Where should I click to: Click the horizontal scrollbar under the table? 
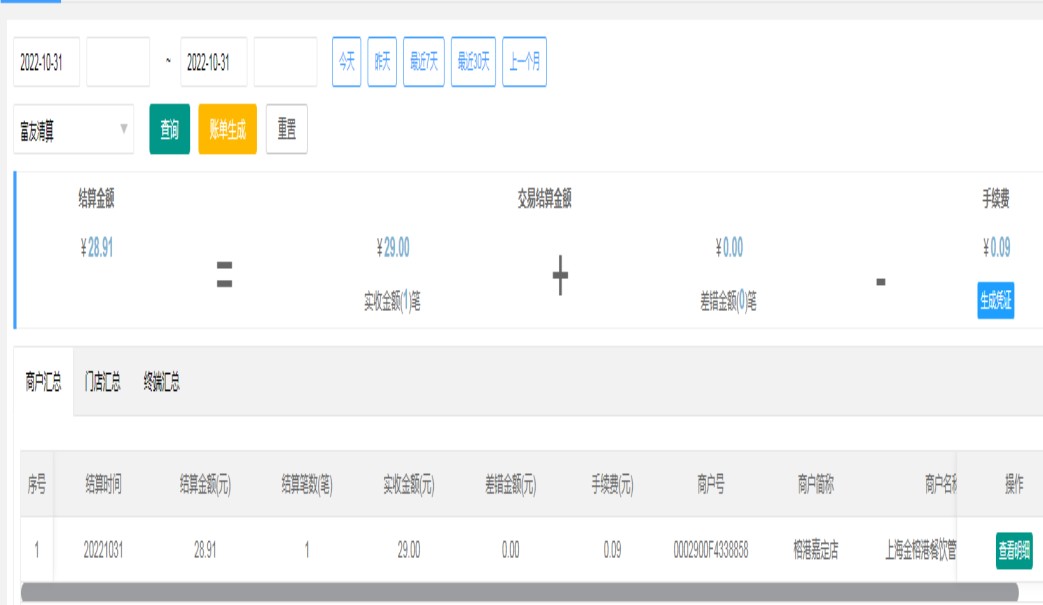518,592
